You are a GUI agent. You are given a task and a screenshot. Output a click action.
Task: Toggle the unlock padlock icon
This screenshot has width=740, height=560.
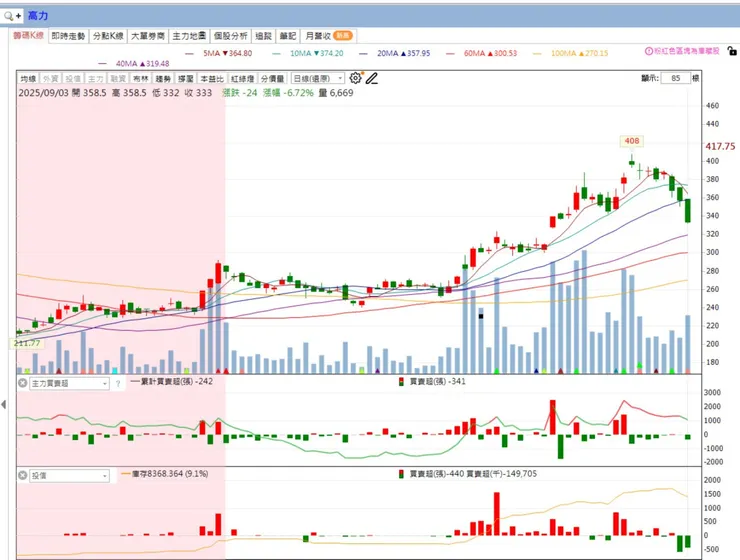732,50
